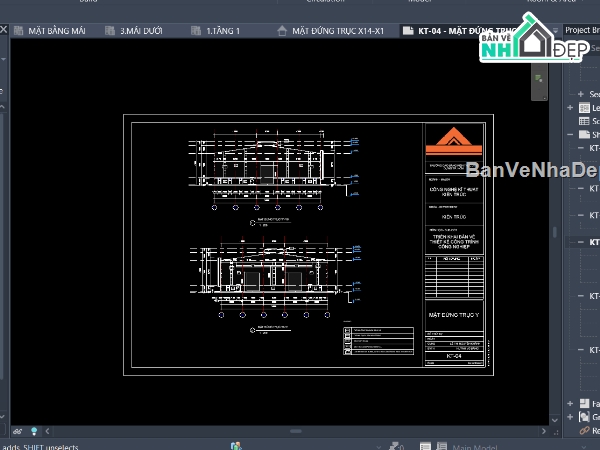
Task: Click the worksets icon in status bar
Action: [236, 446]
